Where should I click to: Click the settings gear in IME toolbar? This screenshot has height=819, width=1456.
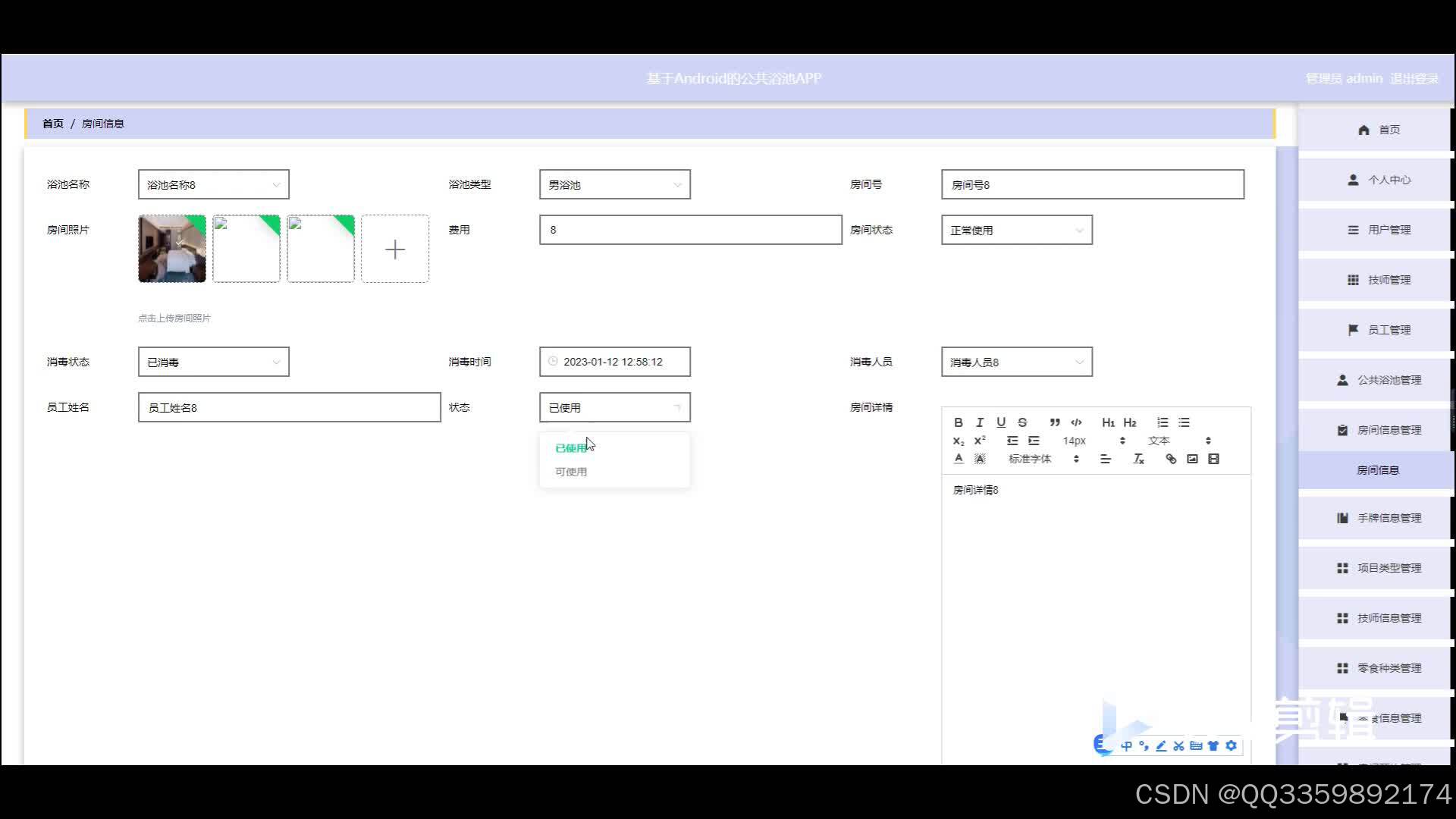pos(1231,745)
